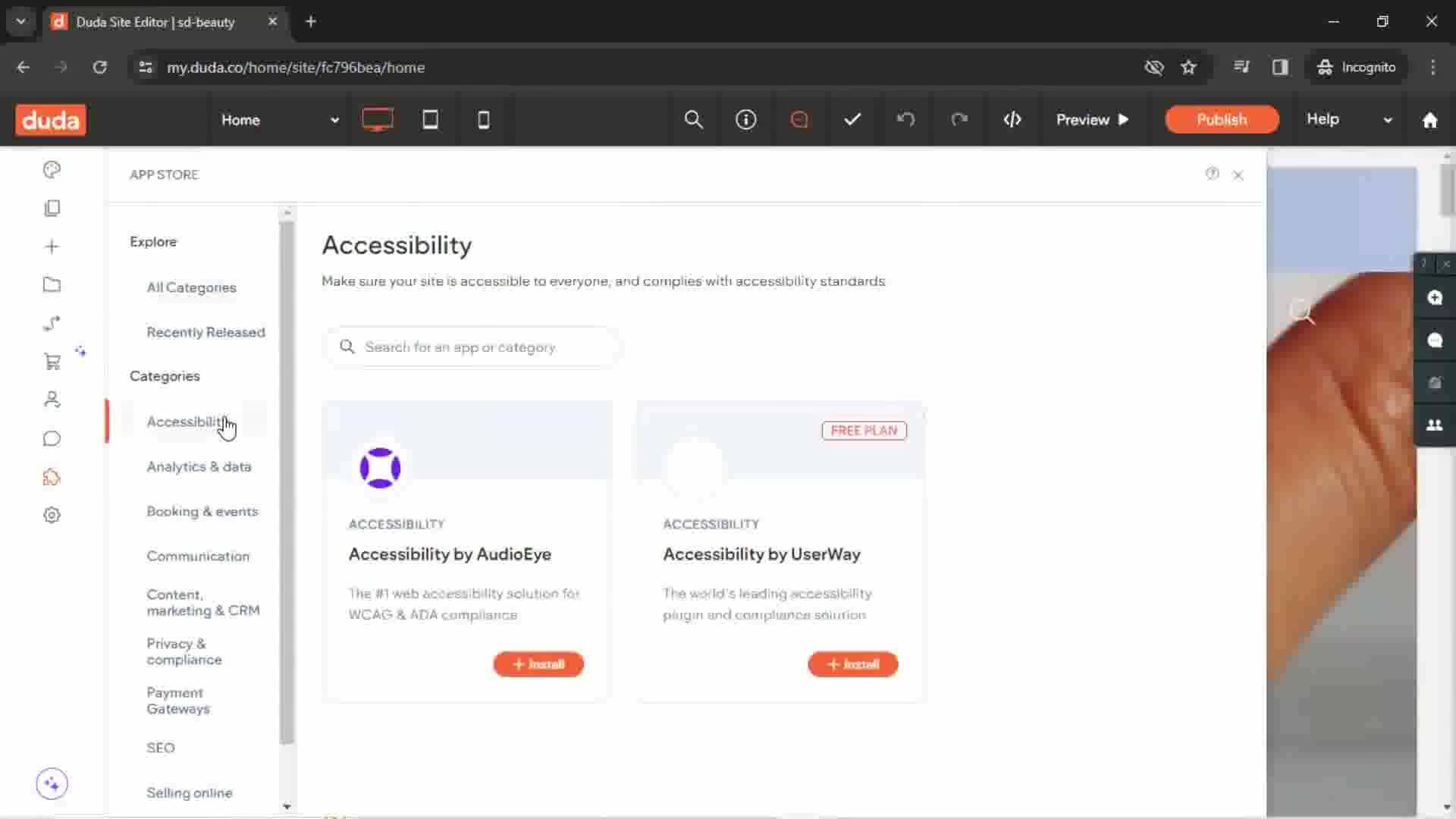Open the Pages icon in left sidebar
This screenshot has height=819, width=1456.
(x=52, y=208)
